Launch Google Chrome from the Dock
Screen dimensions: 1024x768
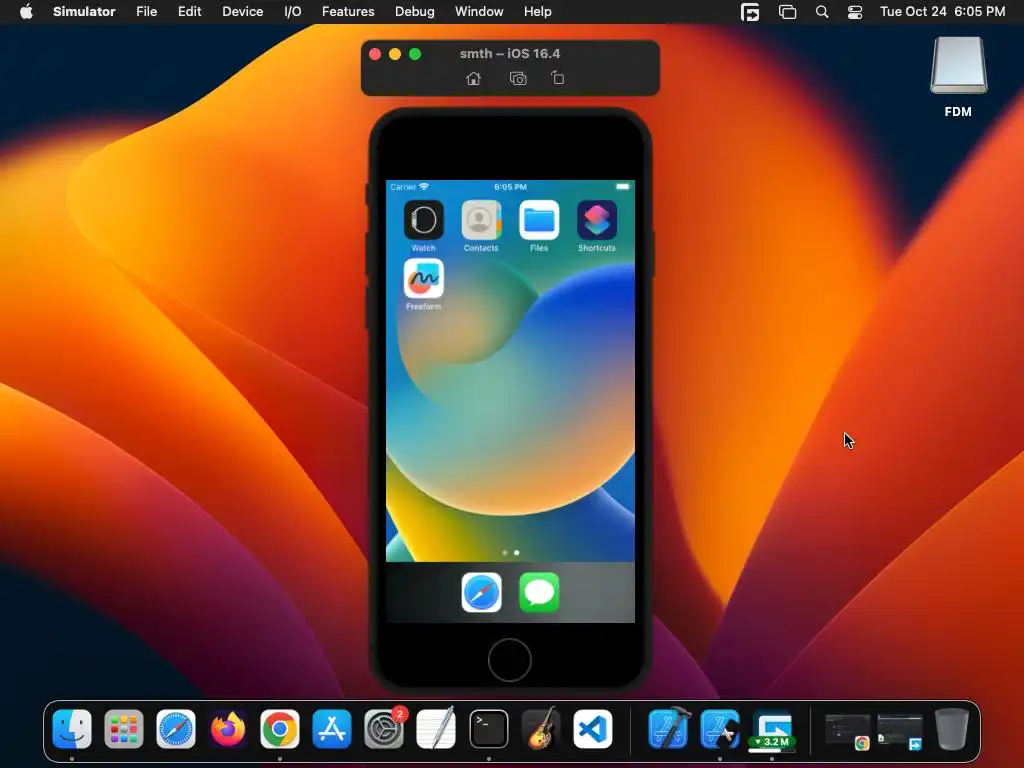click(280, 729)
